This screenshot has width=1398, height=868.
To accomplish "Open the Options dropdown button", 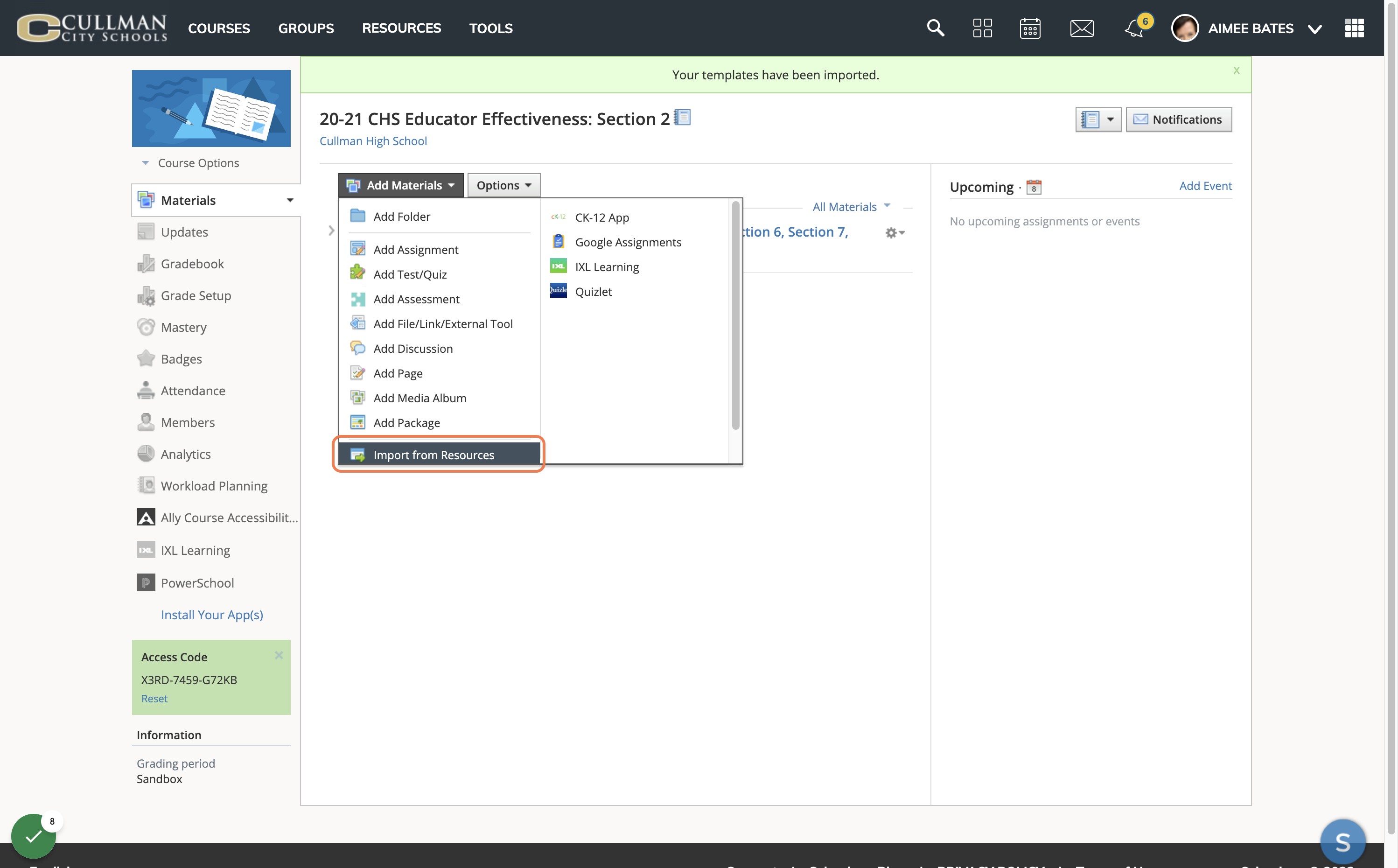I will click(x=503, y=185).
